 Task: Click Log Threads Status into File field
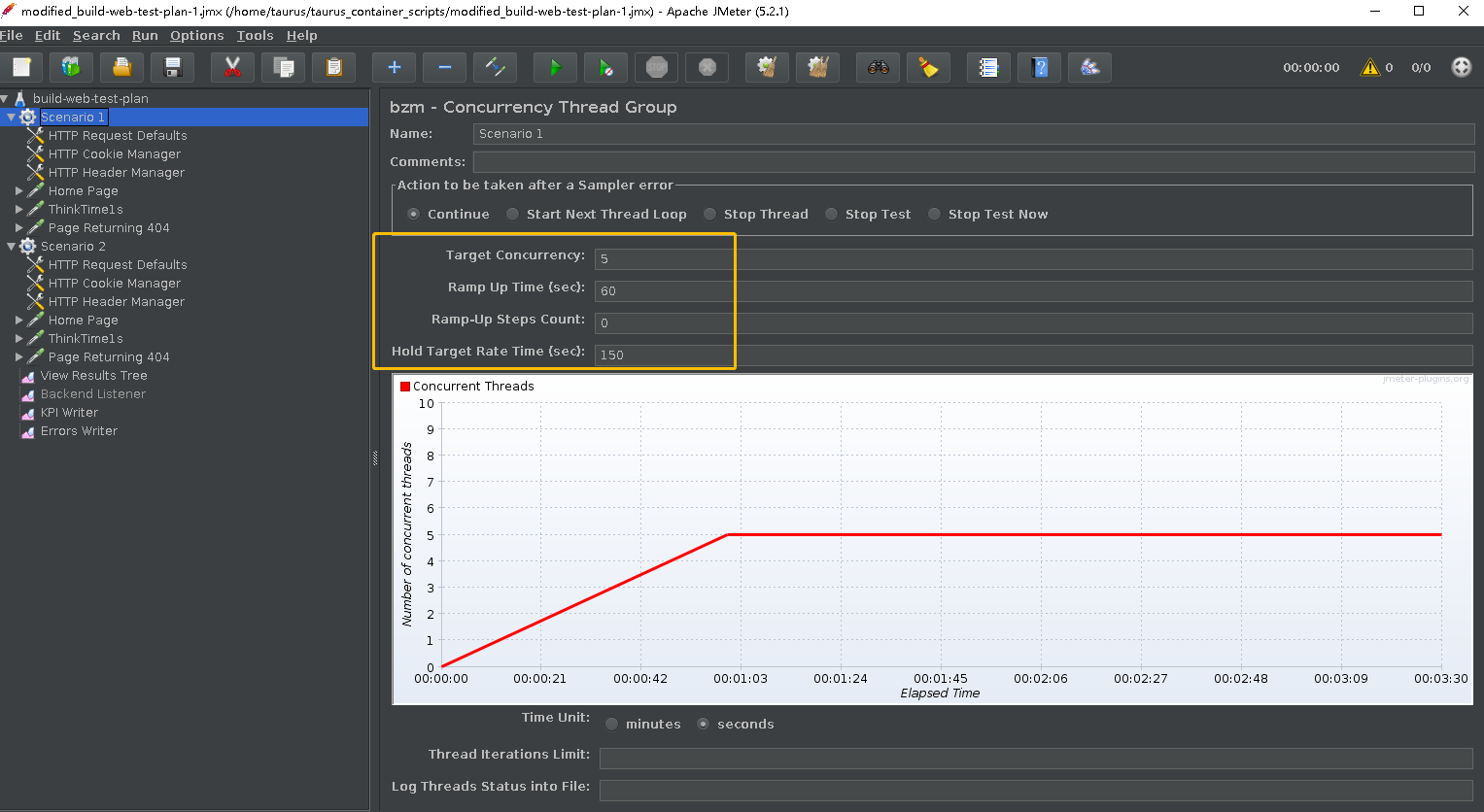[1036, 790]
